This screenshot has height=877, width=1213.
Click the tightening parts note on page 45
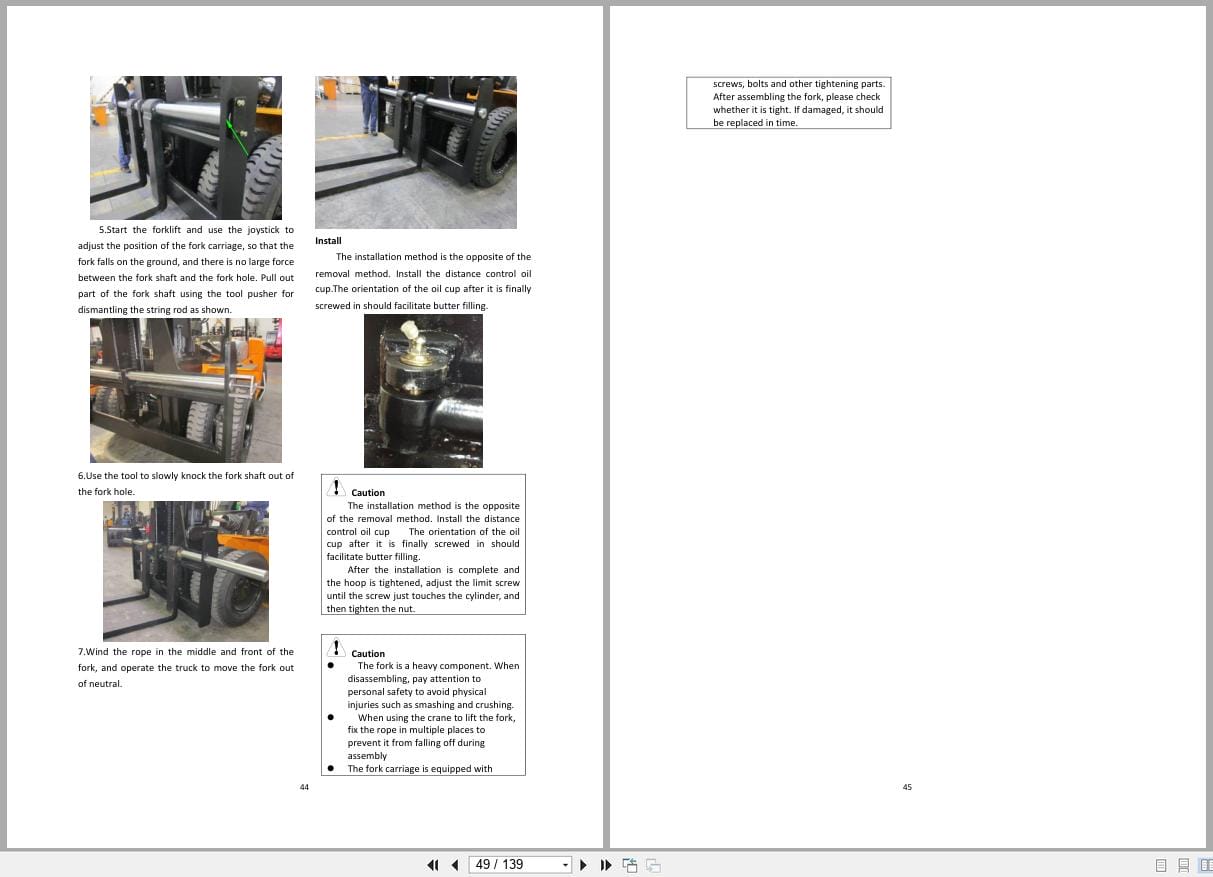(x=789, y=103)
